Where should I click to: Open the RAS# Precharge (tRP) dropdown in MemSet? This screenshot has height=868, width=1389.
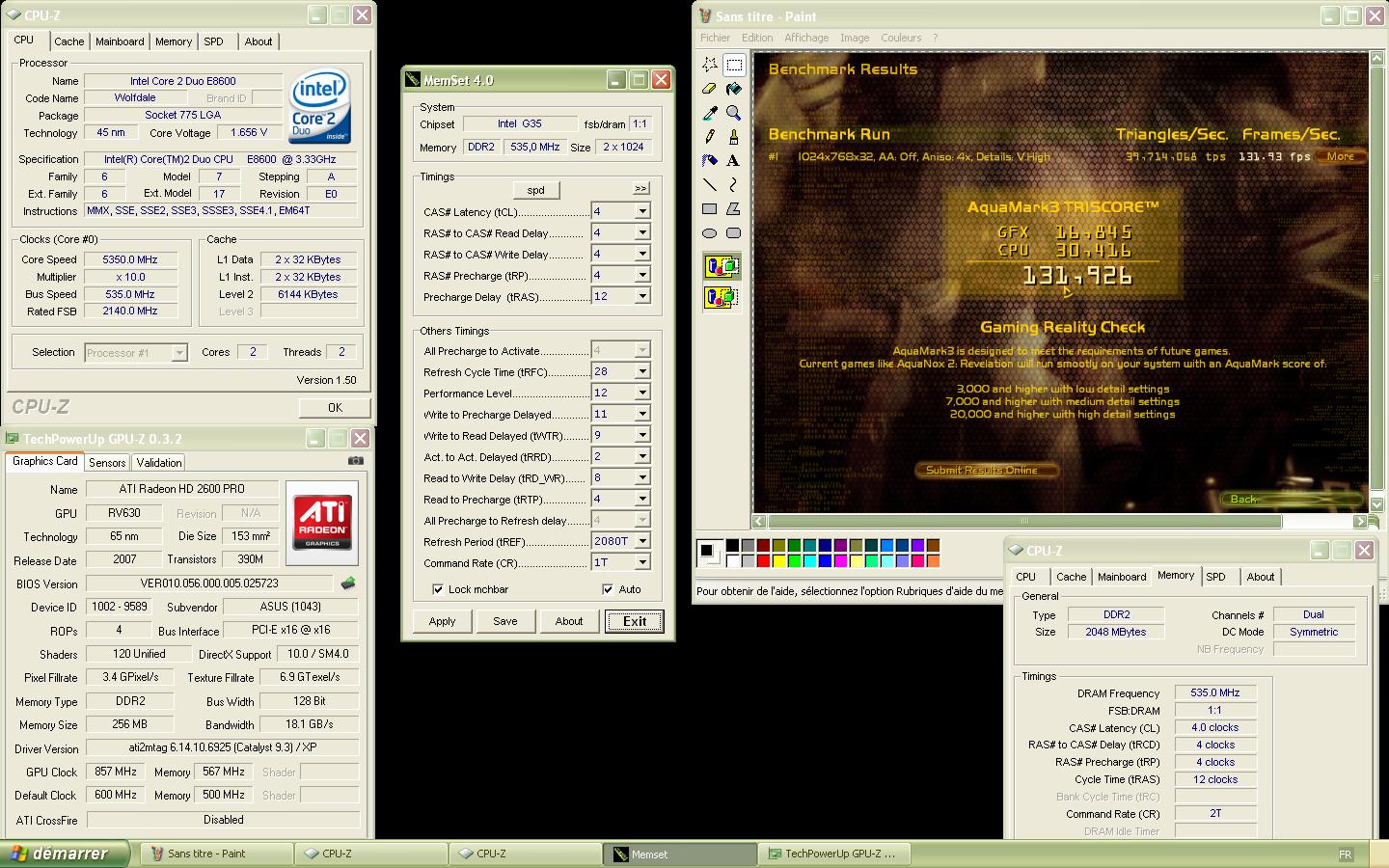coord(641,275)
